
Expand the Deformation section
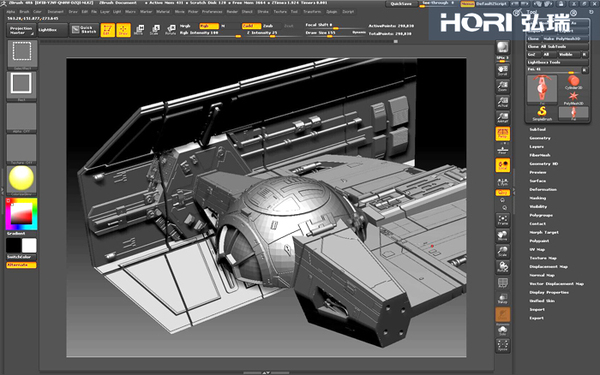pyautogui.click(x=543, y=189)
